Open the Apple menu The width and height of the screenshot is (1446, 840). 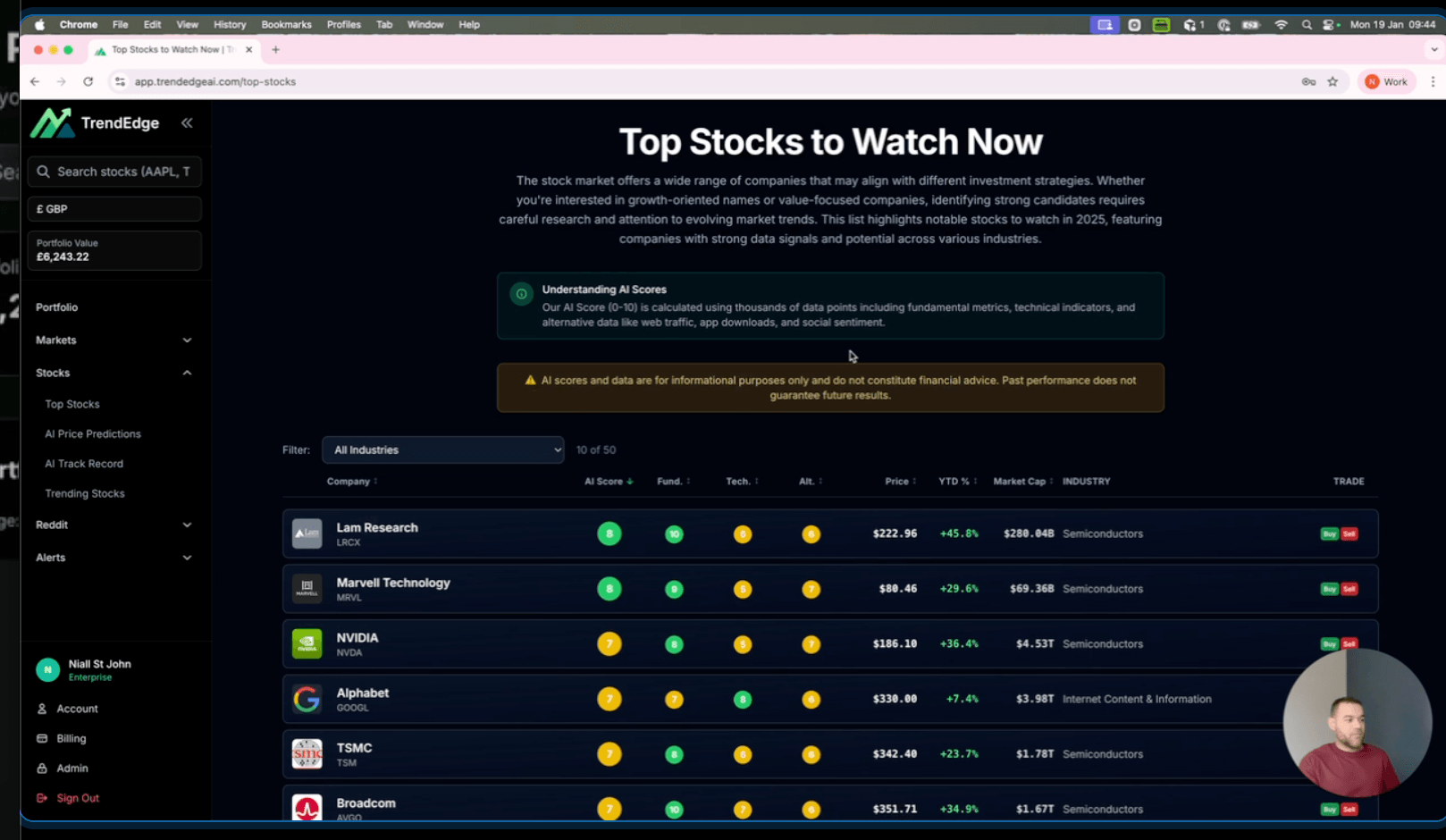click(39, 25)
